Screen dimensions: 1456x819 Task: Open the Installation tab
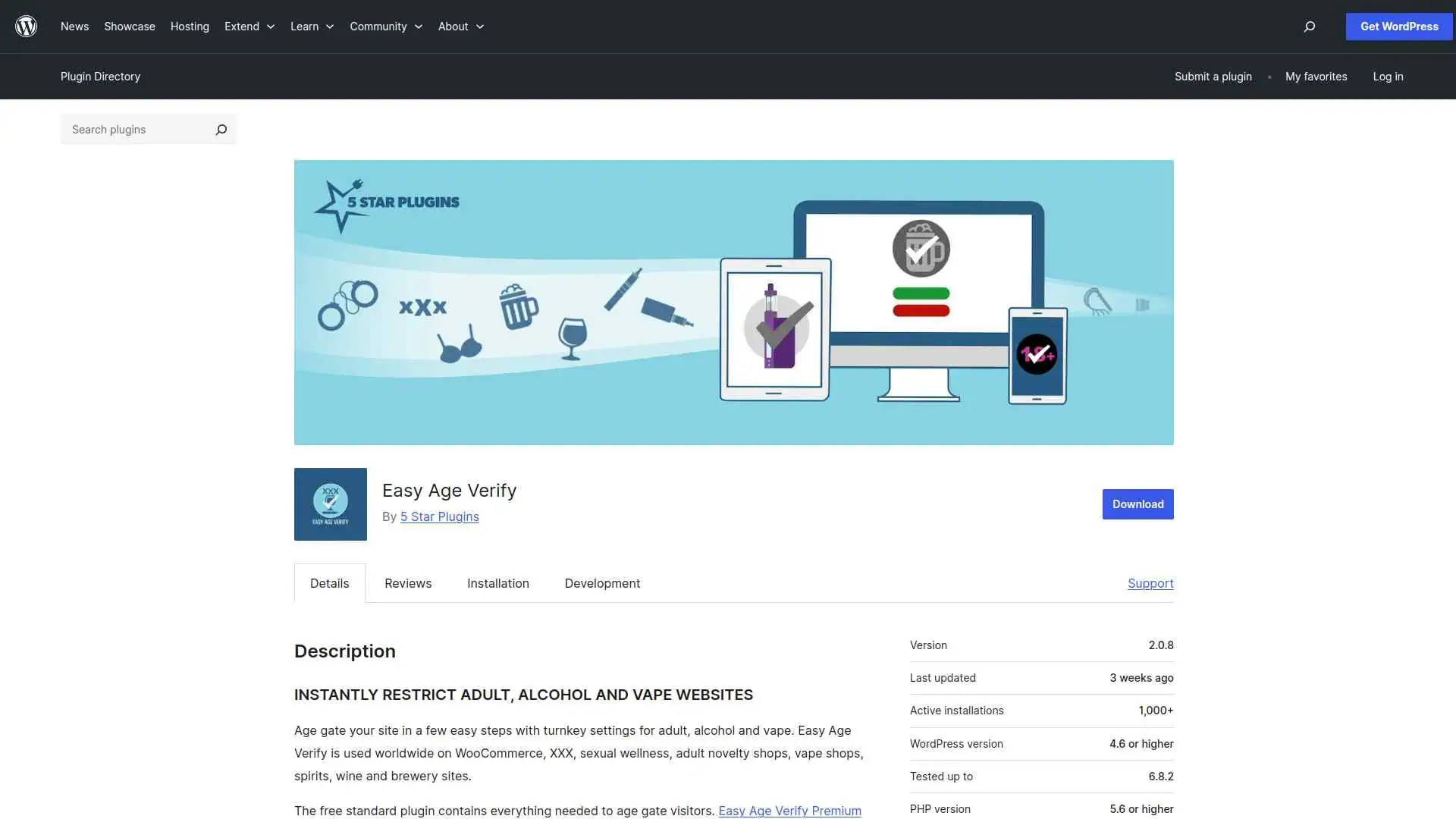(x=497, y=583)
